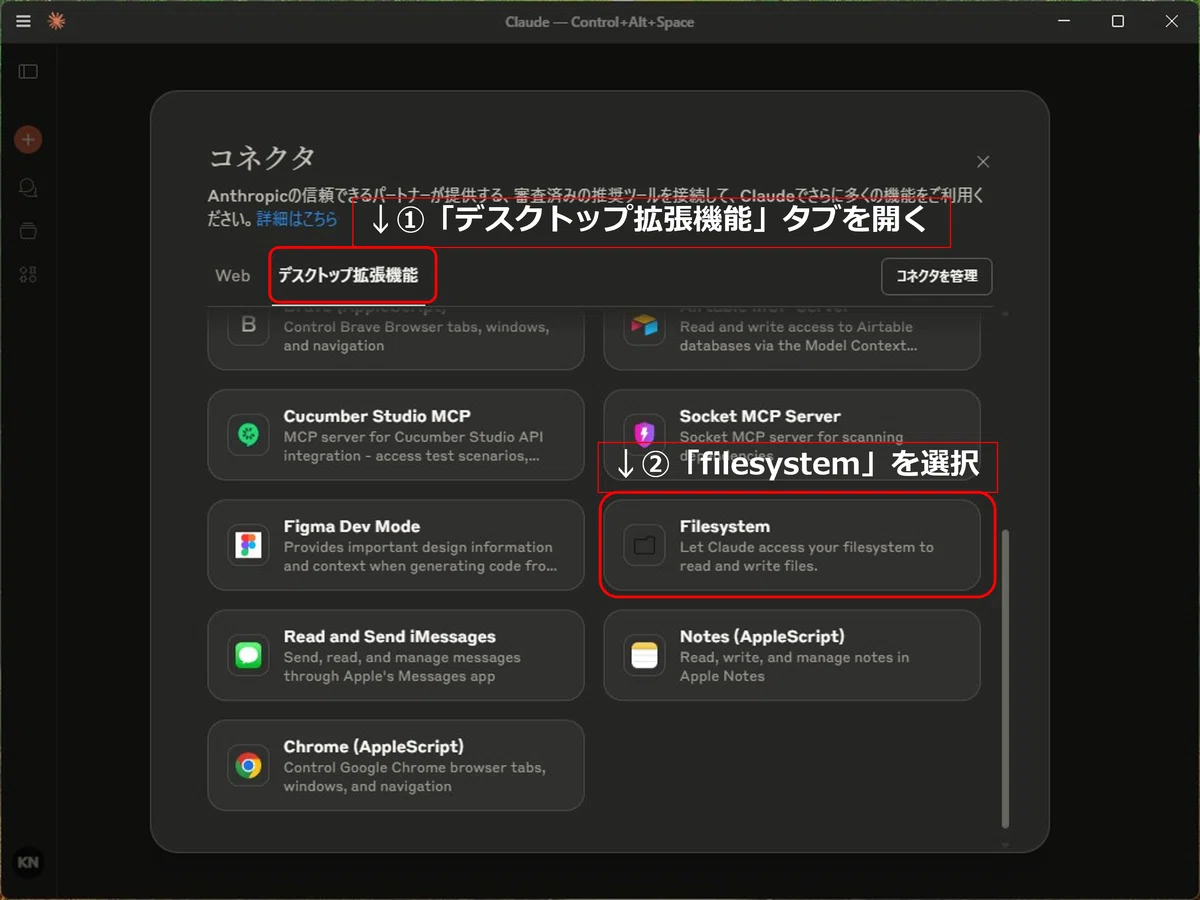The width and height of the screenshot is (1200, 900).
Task: Open the chats bubble icon in sidebar
Action: [28, 187]
